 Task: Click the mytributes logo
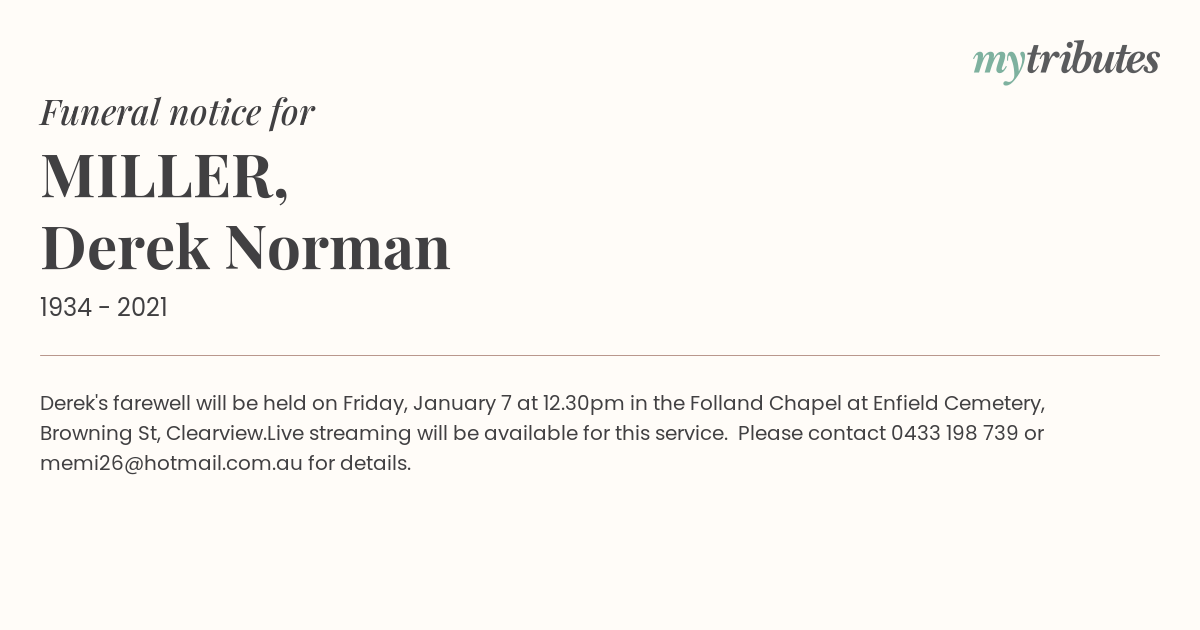[1065, 60]
